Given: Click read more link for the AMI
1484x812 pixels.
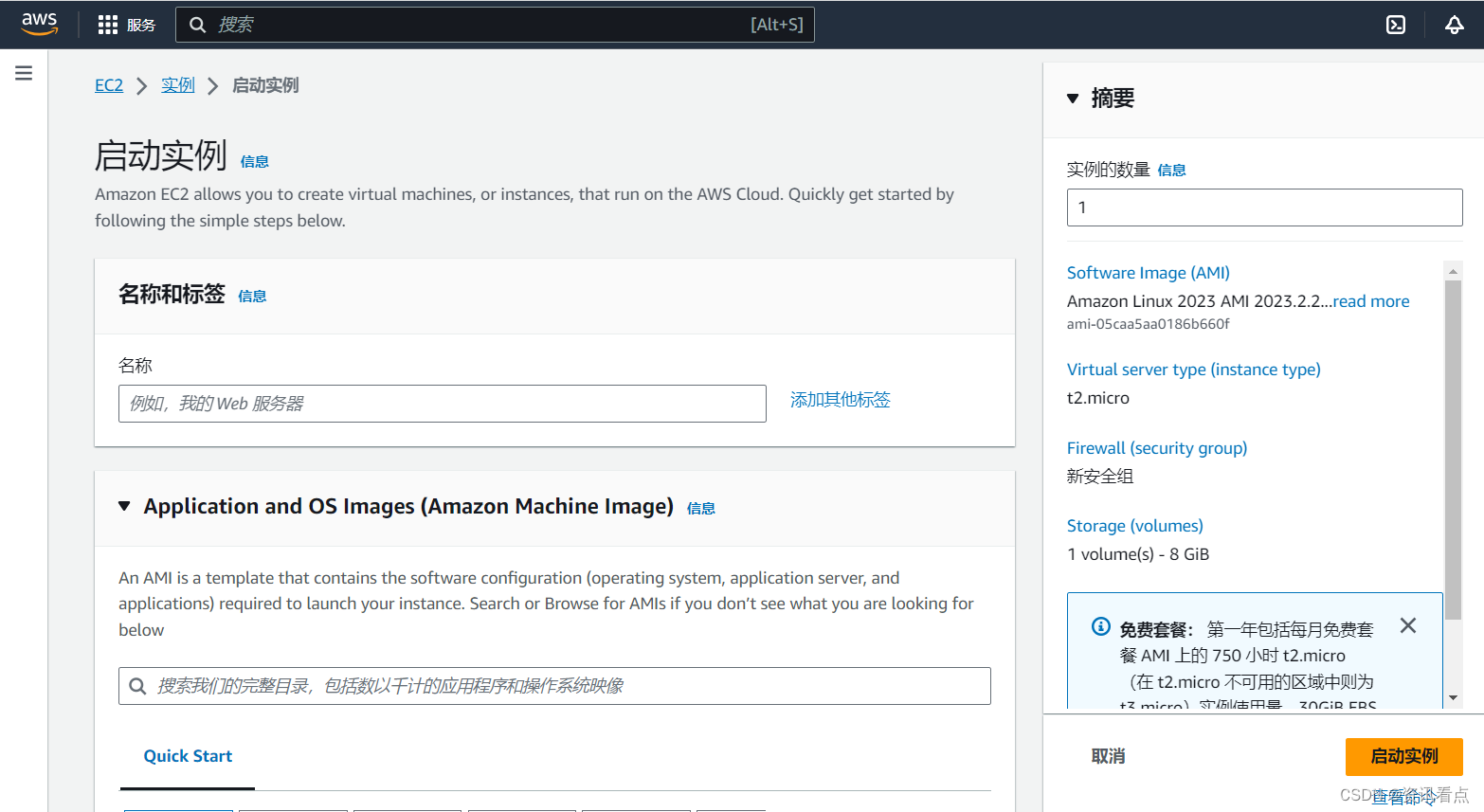Looking at the screenshot, I should pos(1371,301).
